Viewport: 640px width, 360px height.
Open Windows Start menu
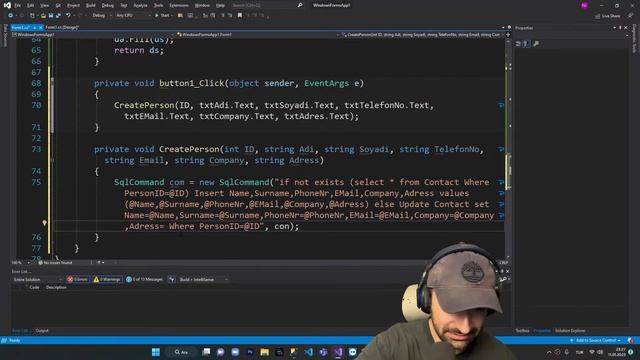click(x=156, y=352)
